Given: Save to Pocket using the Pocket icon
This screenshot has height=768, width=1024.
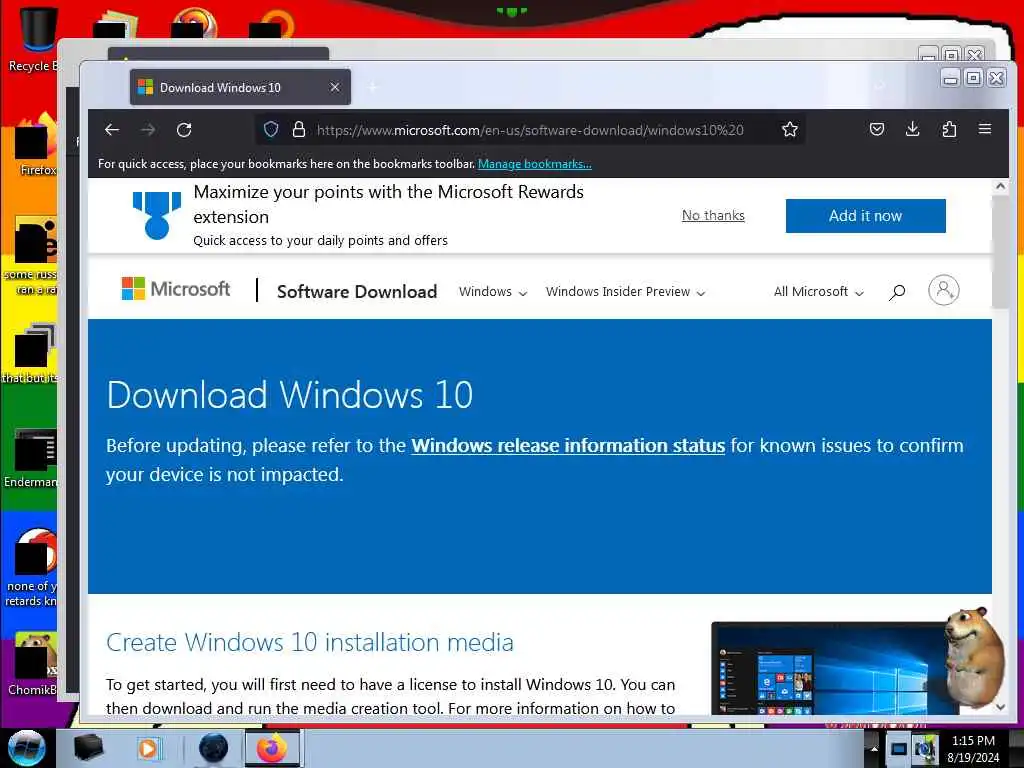Looking at the screenshot, I should click(x=877, y=129).
